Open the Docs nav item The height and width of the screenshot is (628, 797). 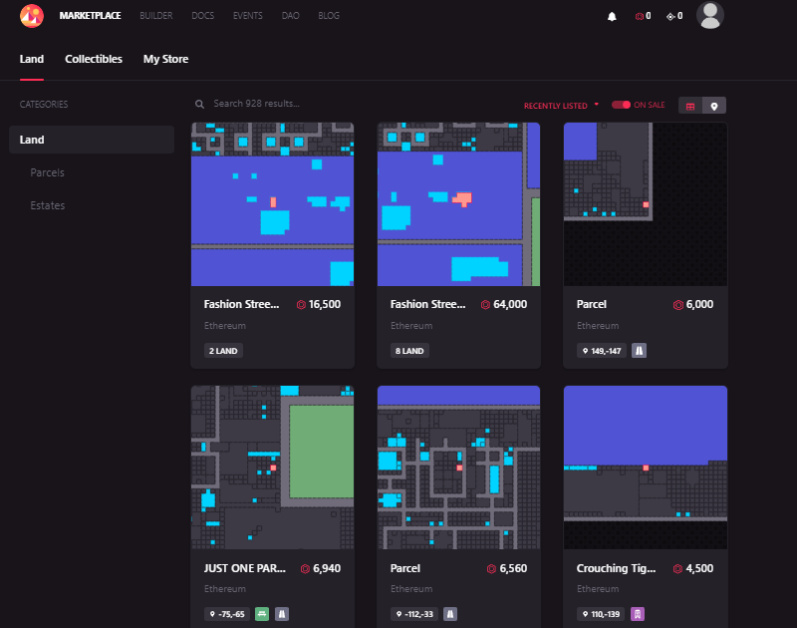point(203,16)
